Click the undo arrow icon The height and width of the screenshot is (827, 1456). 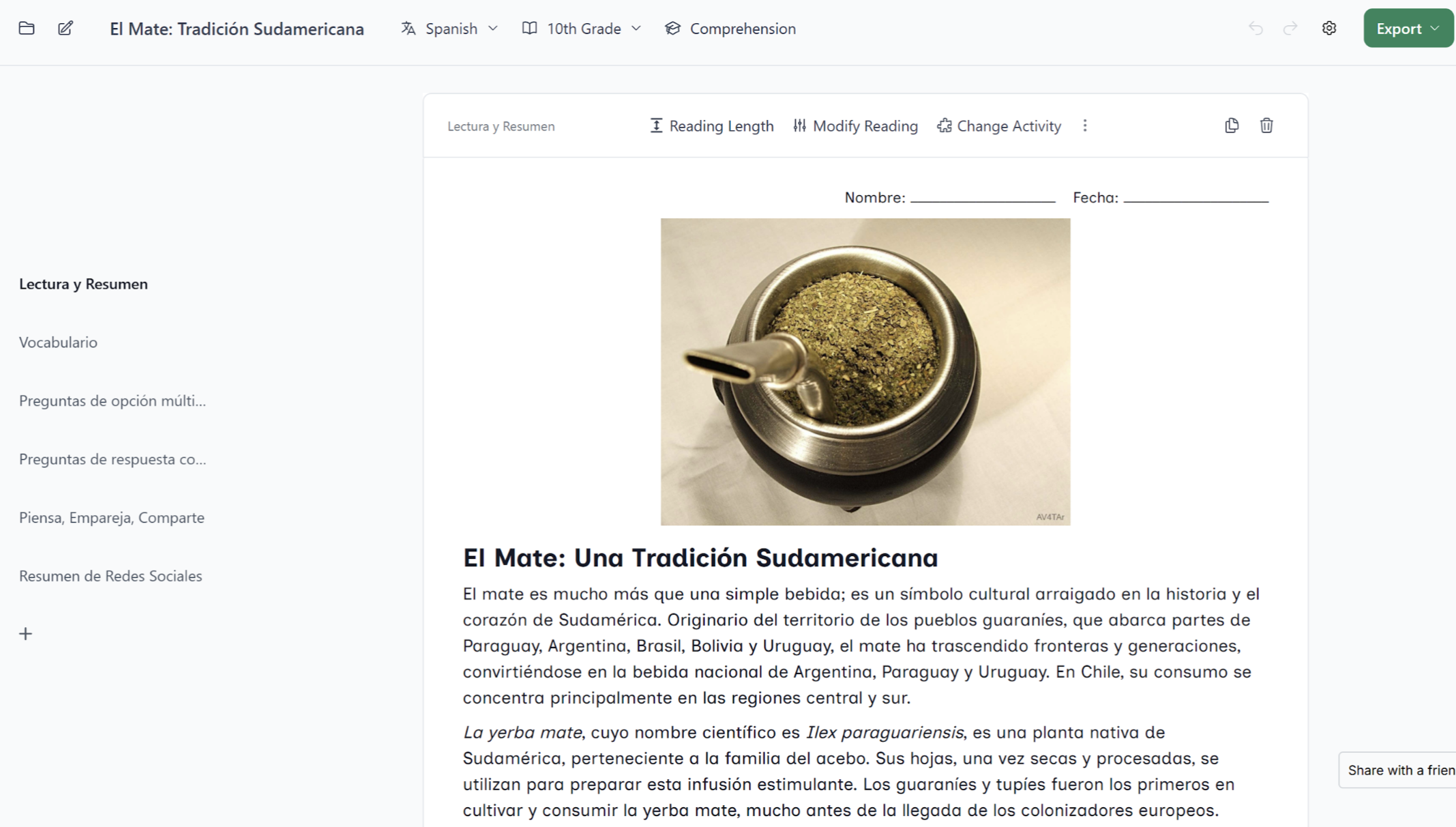[x=1256, y=29]
